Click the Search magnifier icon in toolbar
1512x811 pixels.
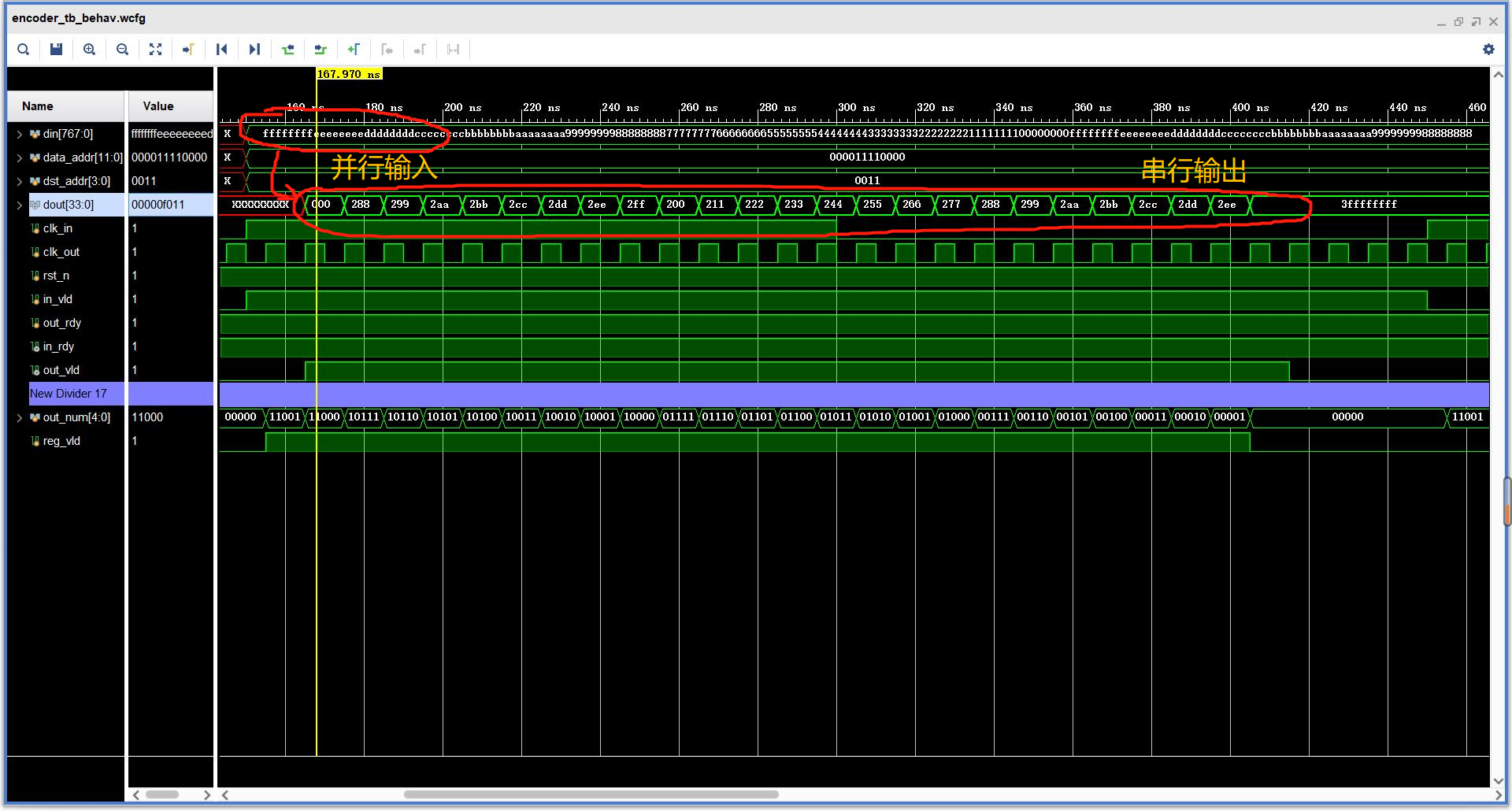(24, 50)
